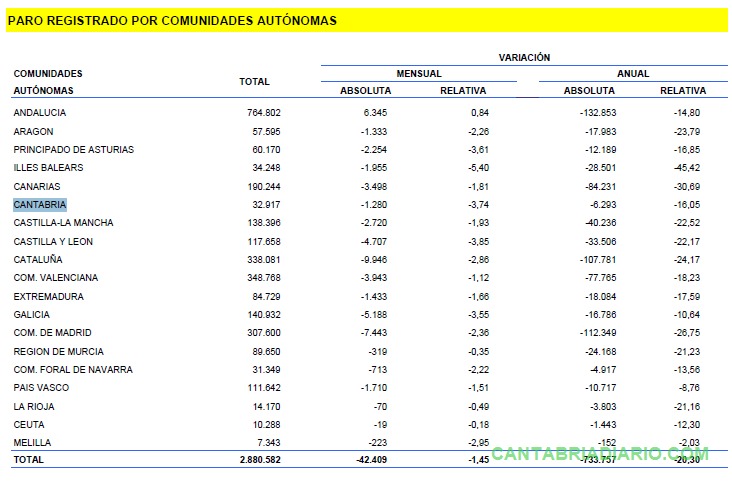The width and height of the screenshot is (732, 485).
Task: Select CASTILLA-LA MANCHA label
Action: click(63, 223)
